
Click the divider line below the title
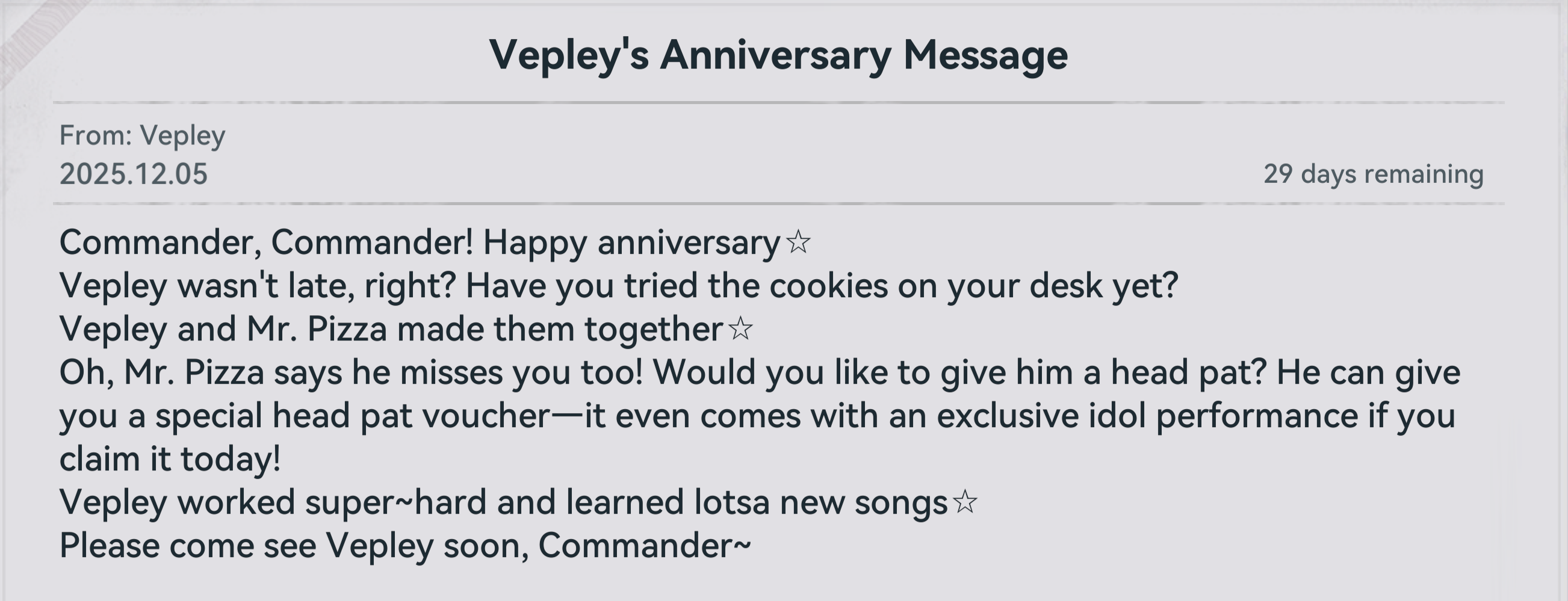pyautogui.click(x=778, y=103)
